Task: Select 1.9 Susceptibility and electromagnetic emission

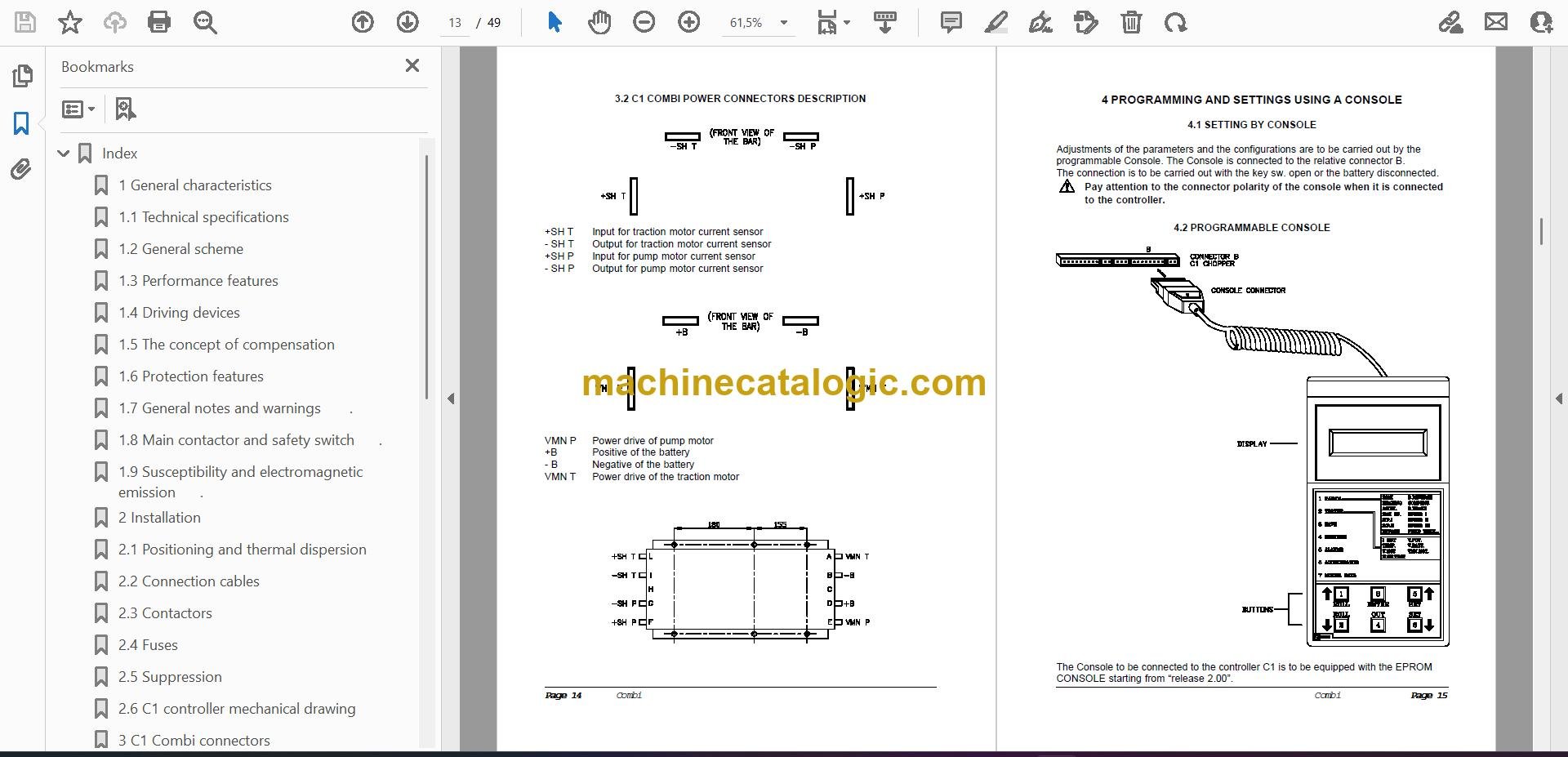Action: pos(240,482)
